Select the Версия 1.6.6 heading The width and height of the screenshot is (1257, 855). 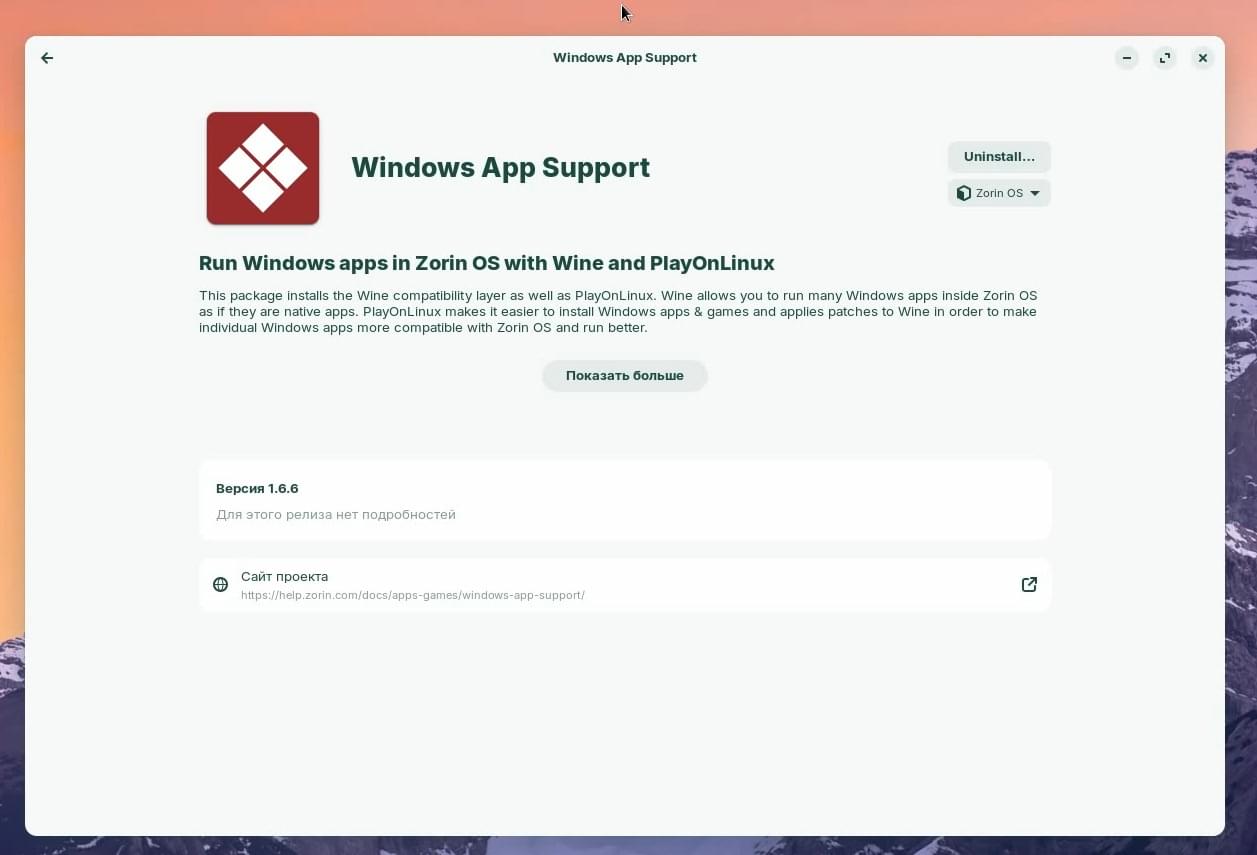(x=257, y=489)
